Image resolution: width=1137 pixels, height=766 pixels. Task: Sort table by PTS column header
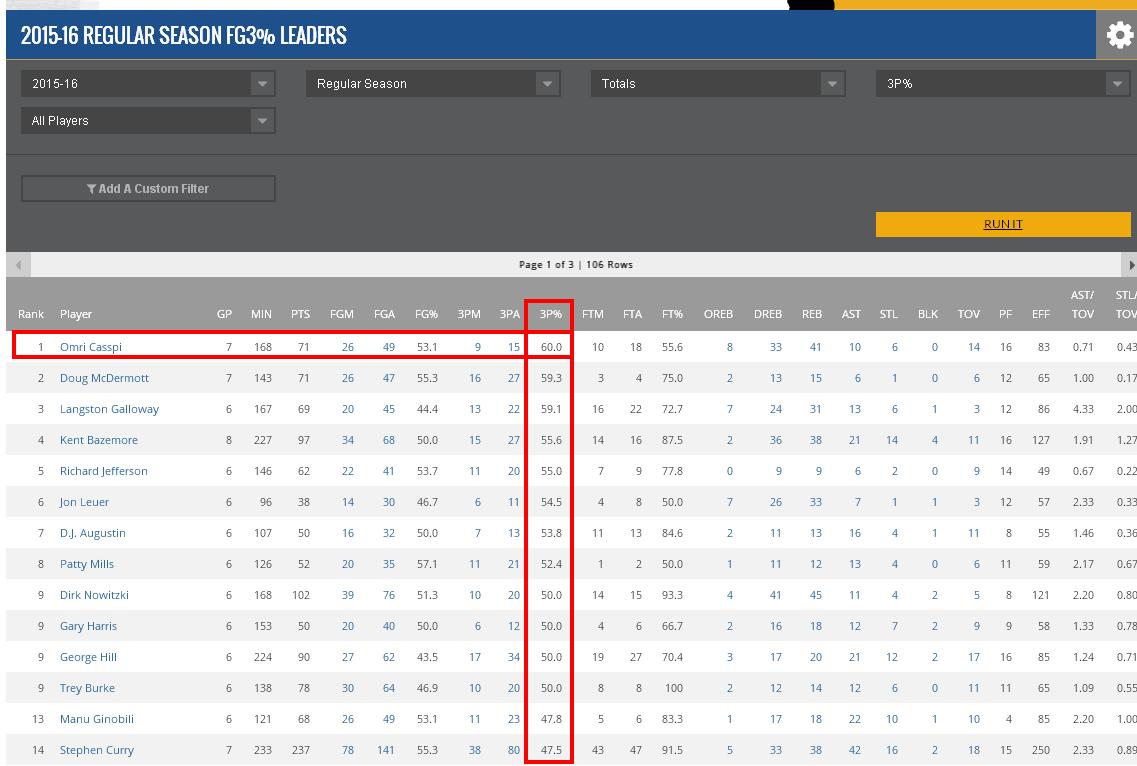[300, 314]
